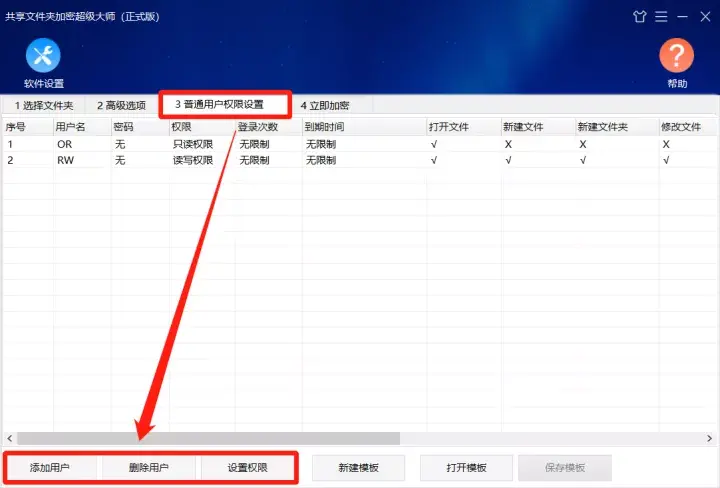Click 修改文件 checkmark in RW row
720x488 pixels.
666,160
